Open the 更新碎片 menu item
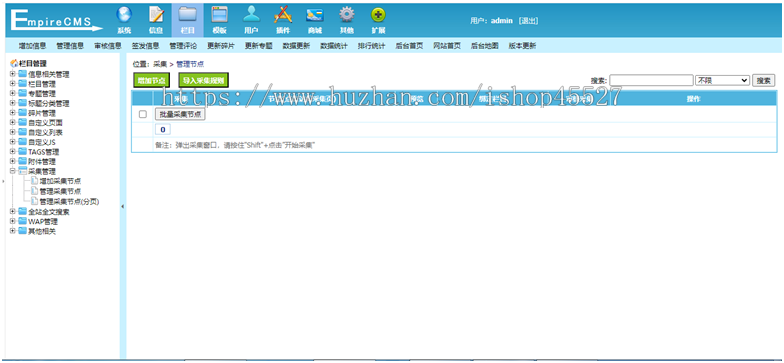The height and width of the screenshot is (363, 784). [220, 46]
